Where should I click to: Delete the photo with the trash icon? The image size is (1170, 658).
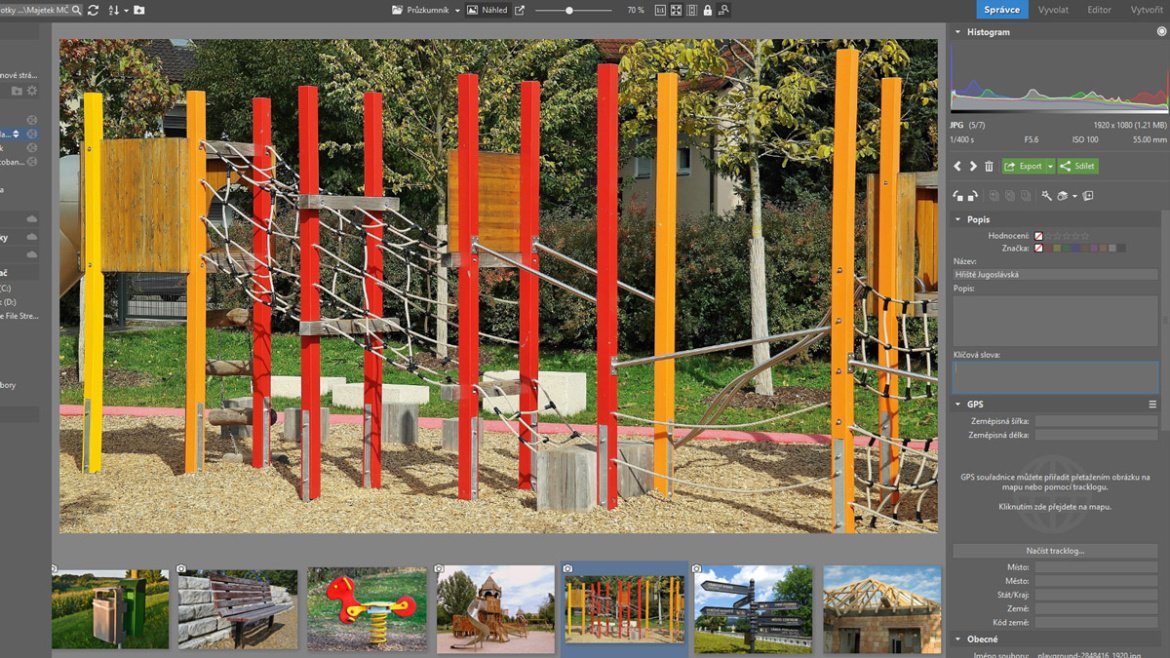(x=989, y=166)
